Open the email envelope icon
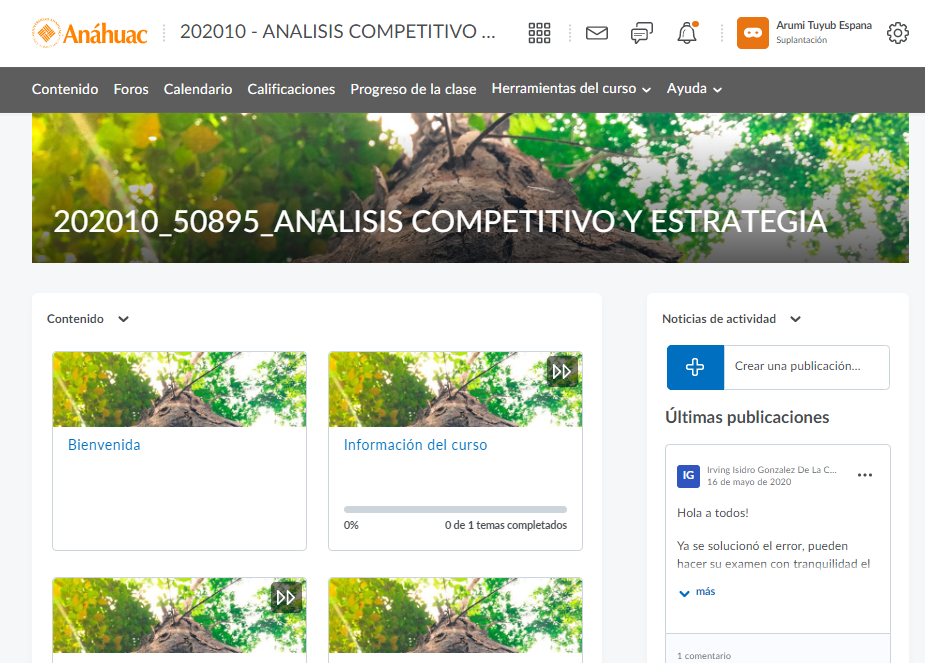This screenshot has width=925, height=663. pos(597,33)
